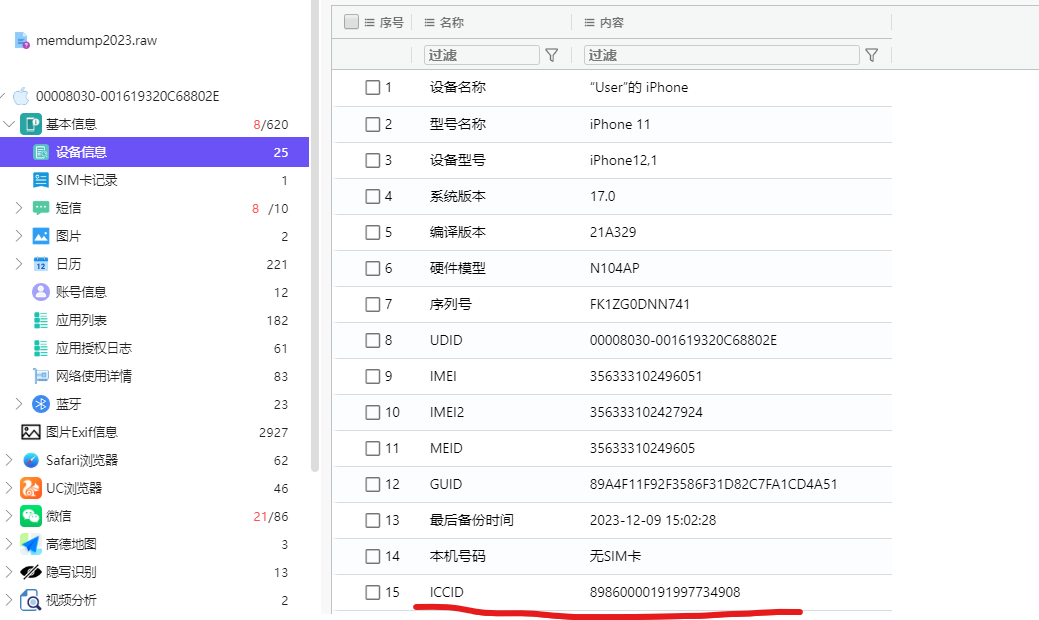Click the 日历 calendar icon
This screenshot has width=1039, height=620.
click(x=41, y=264)
